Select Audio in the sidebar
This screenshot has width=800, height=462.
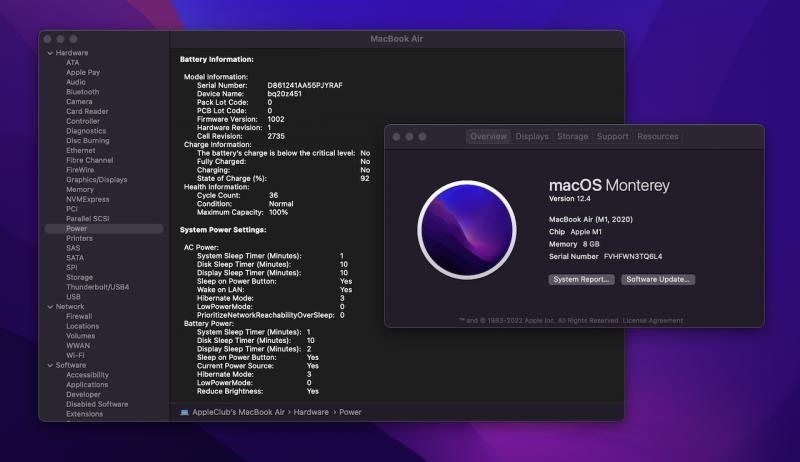point(76,82)
